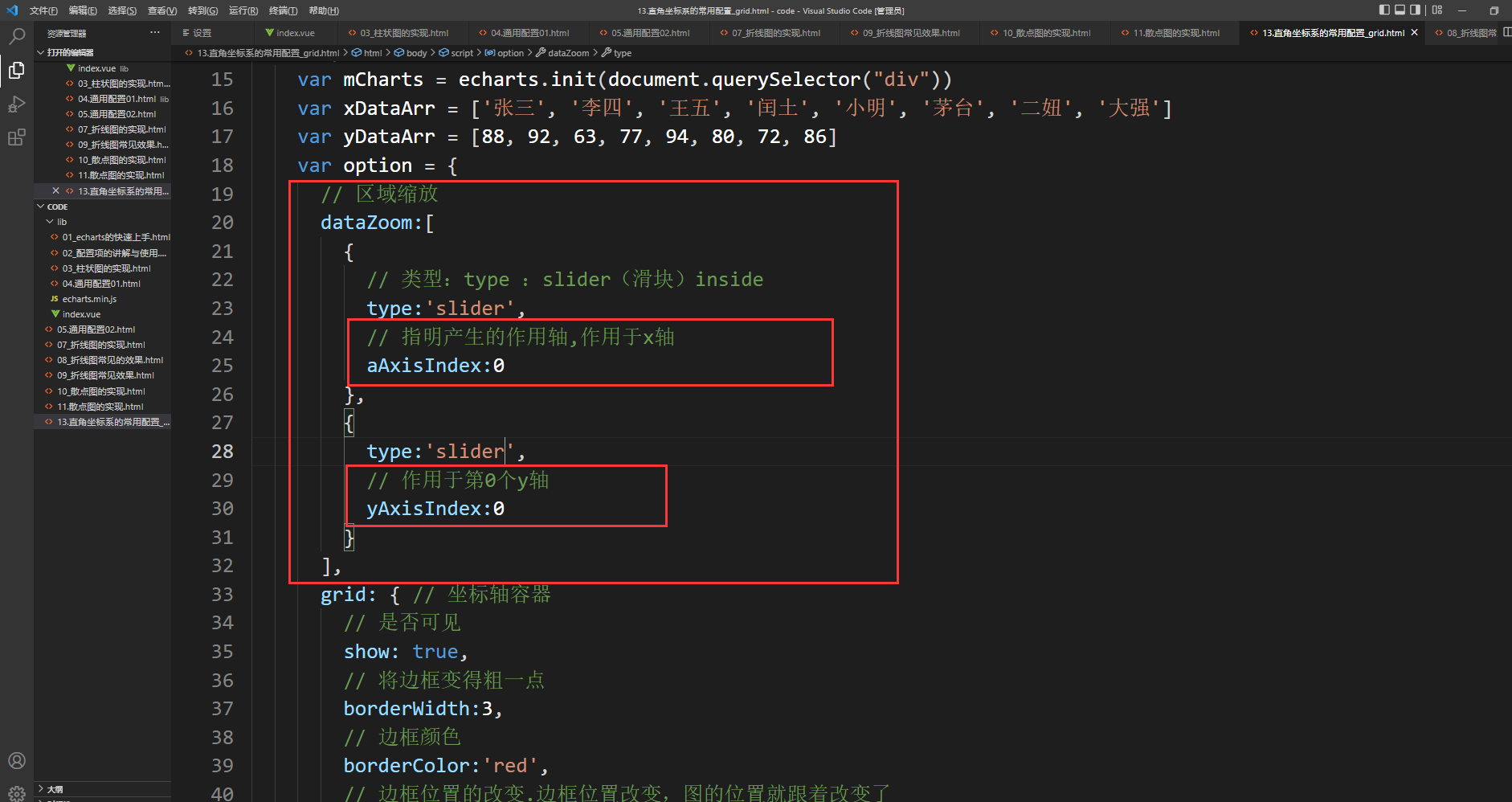Open the 帮助(H) menu
Screen dimensions: 1512x802
coord(324,10)
